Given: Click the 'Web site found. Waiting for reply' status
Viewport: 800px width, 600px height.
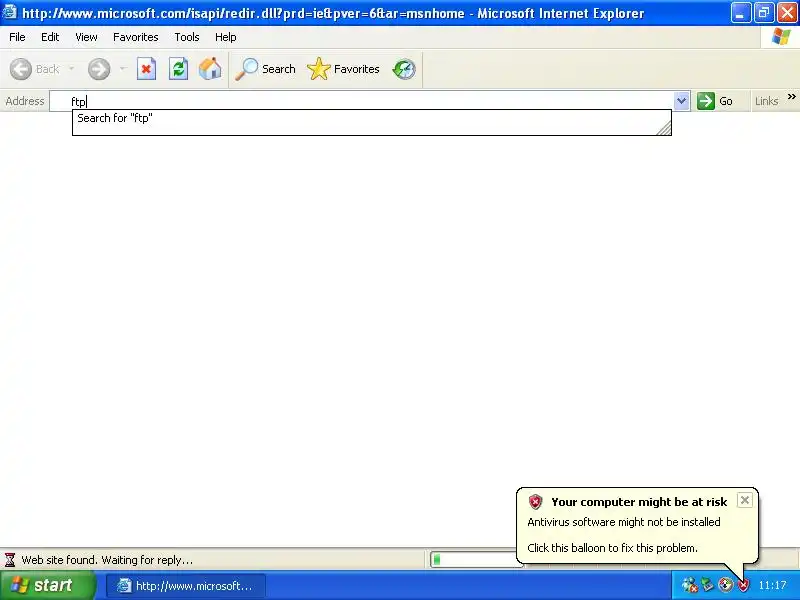Looking at the screenshot, I should 107,560.
